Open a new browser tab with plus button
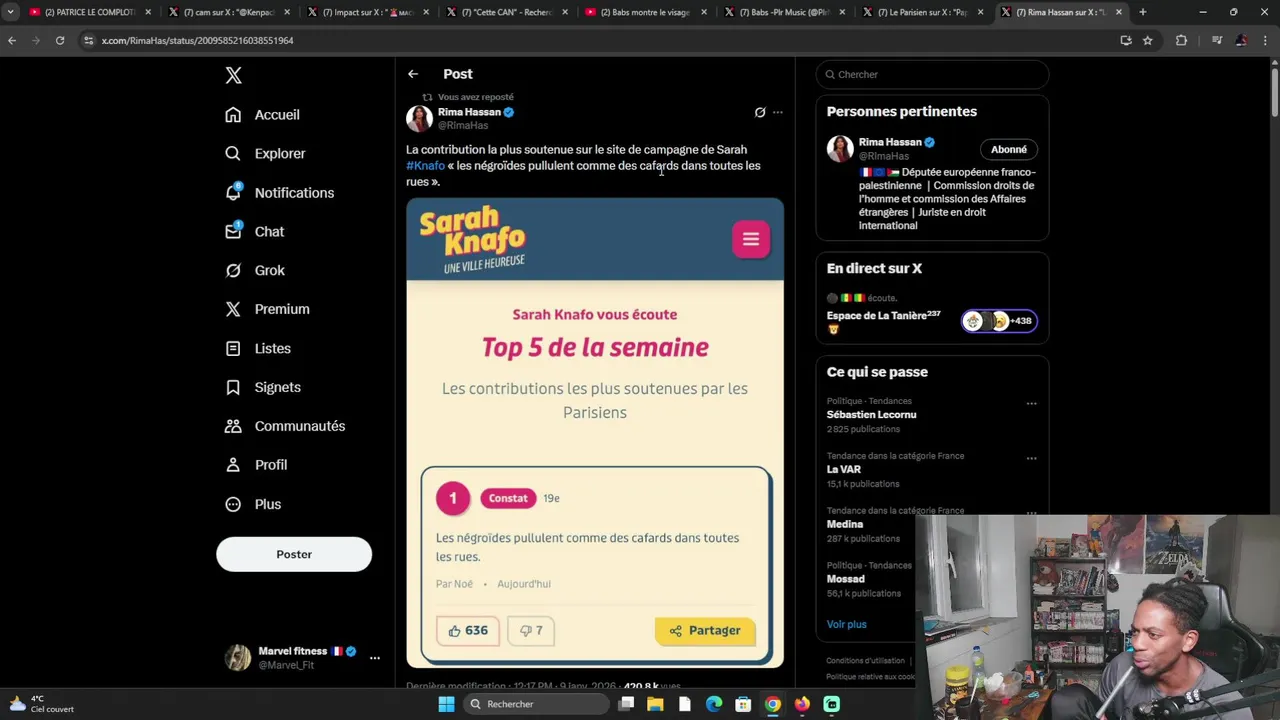Screen dimensions: 1280x720 coord(1143,12)
